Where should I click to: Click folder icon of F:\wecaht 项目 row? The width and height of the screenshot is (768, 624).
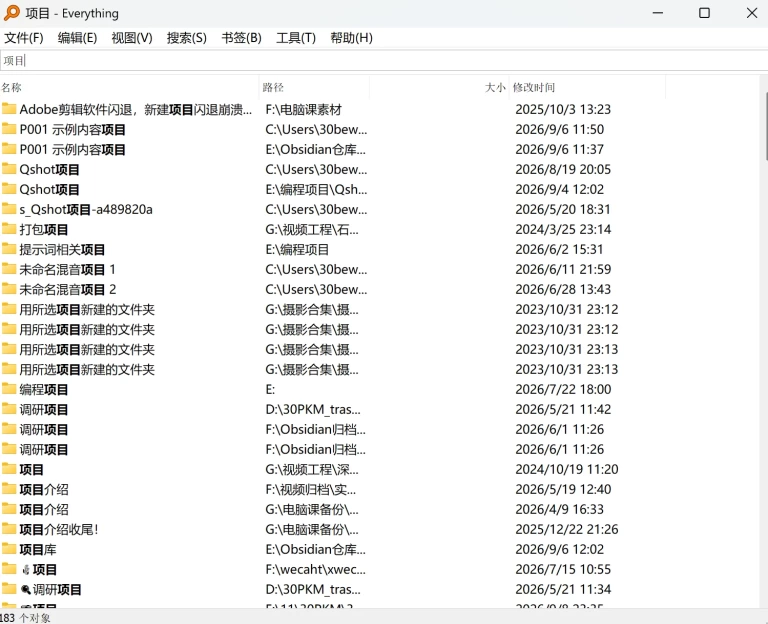pos(9,569)
